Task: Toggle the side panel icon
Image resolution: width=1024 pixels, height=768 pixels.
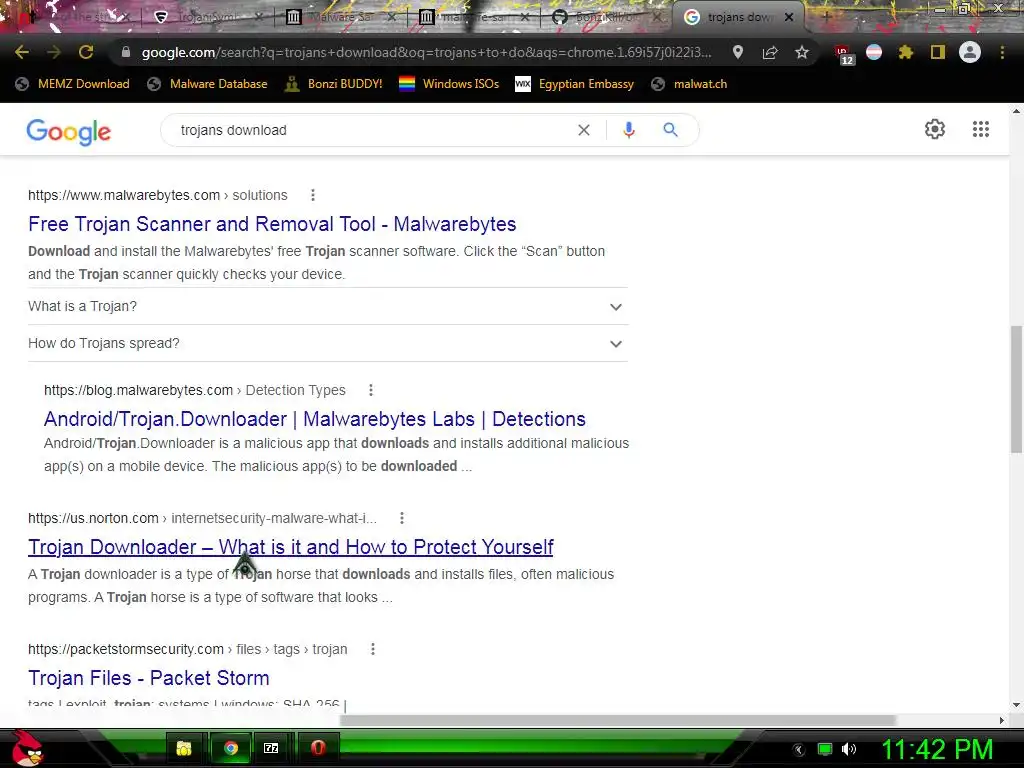Action: [938, 52]
